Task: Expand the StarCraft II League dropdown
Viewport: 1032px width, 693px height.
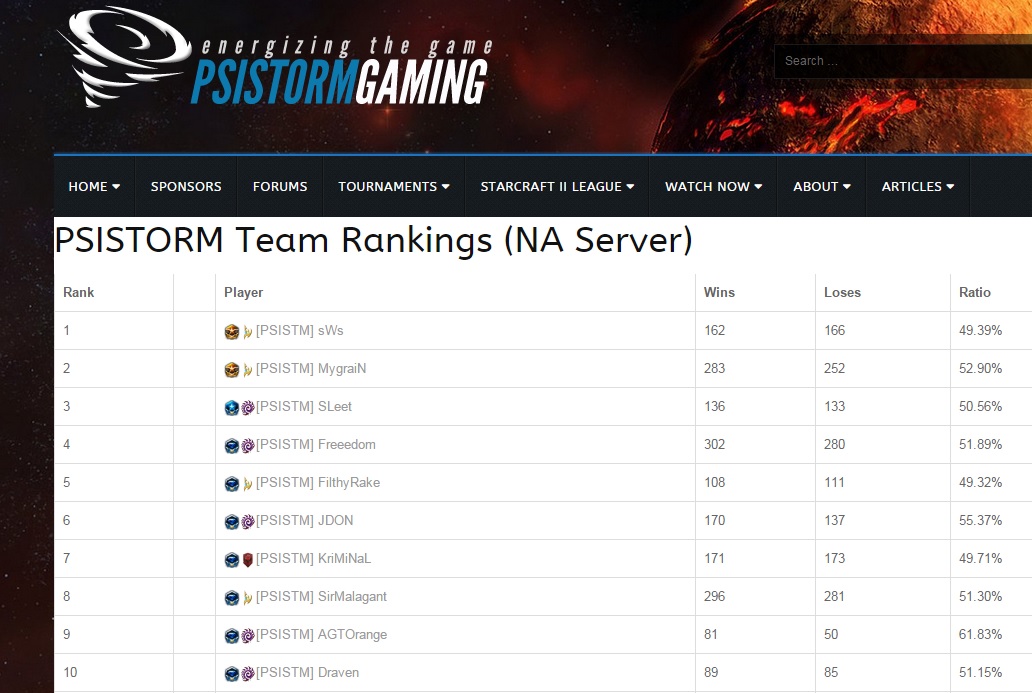Action: tap(557, 186)
